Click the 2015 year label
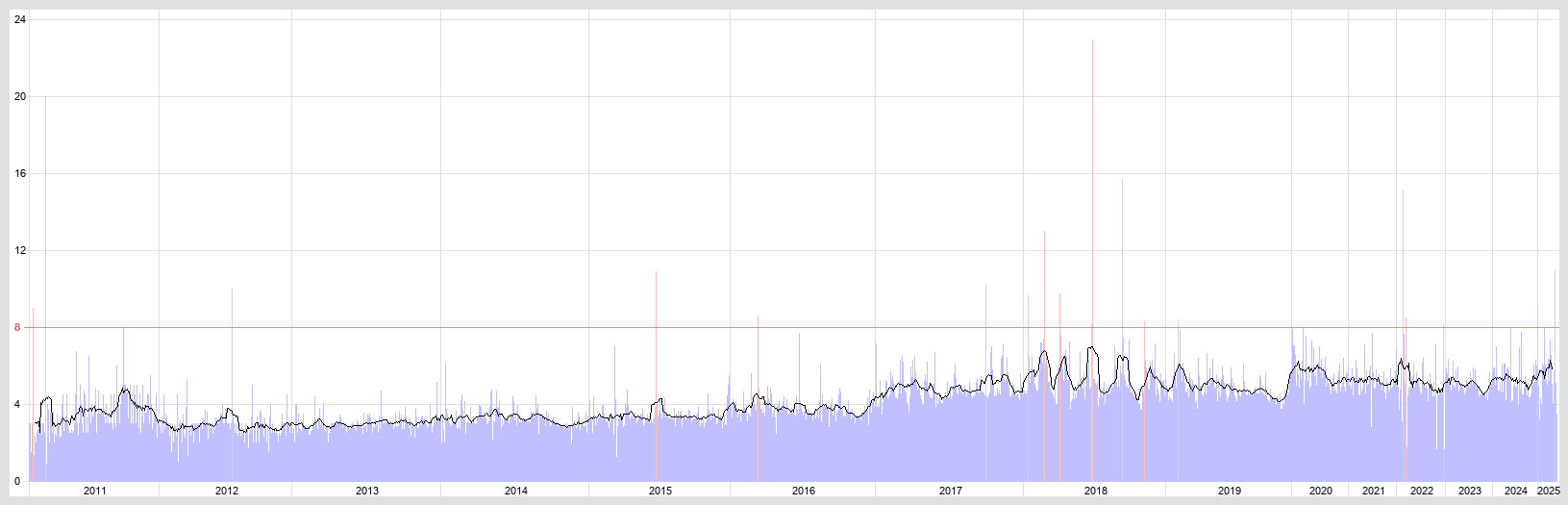1568x505 pixels. pos(660,491)
